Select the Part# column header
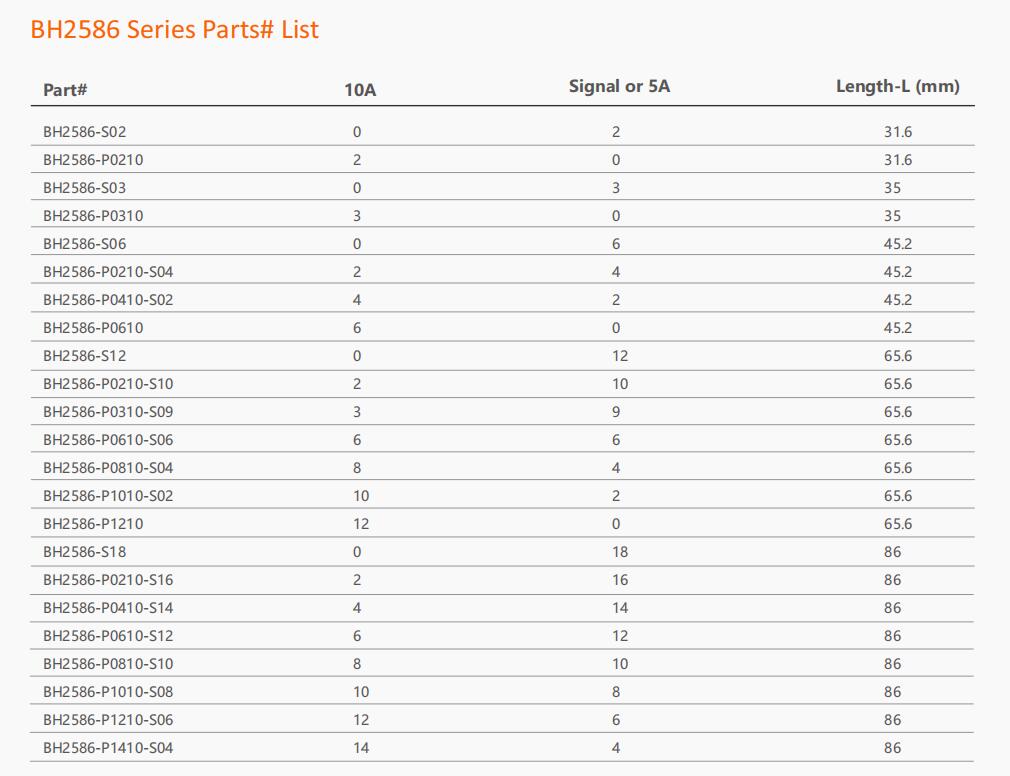1010x776 pixels. tap(65, 90)
